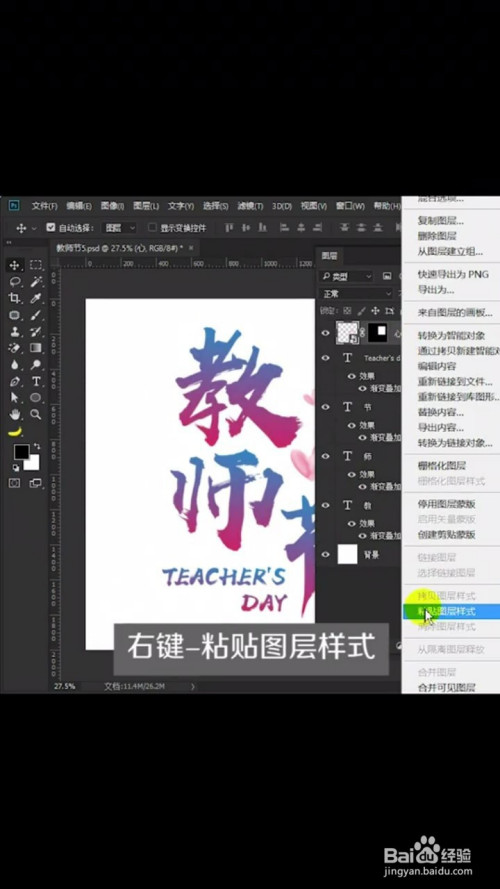Open the 编辑(E) menu
Image resolution: width=500 pixels, height=889 pixels.
tap(79, 206)
